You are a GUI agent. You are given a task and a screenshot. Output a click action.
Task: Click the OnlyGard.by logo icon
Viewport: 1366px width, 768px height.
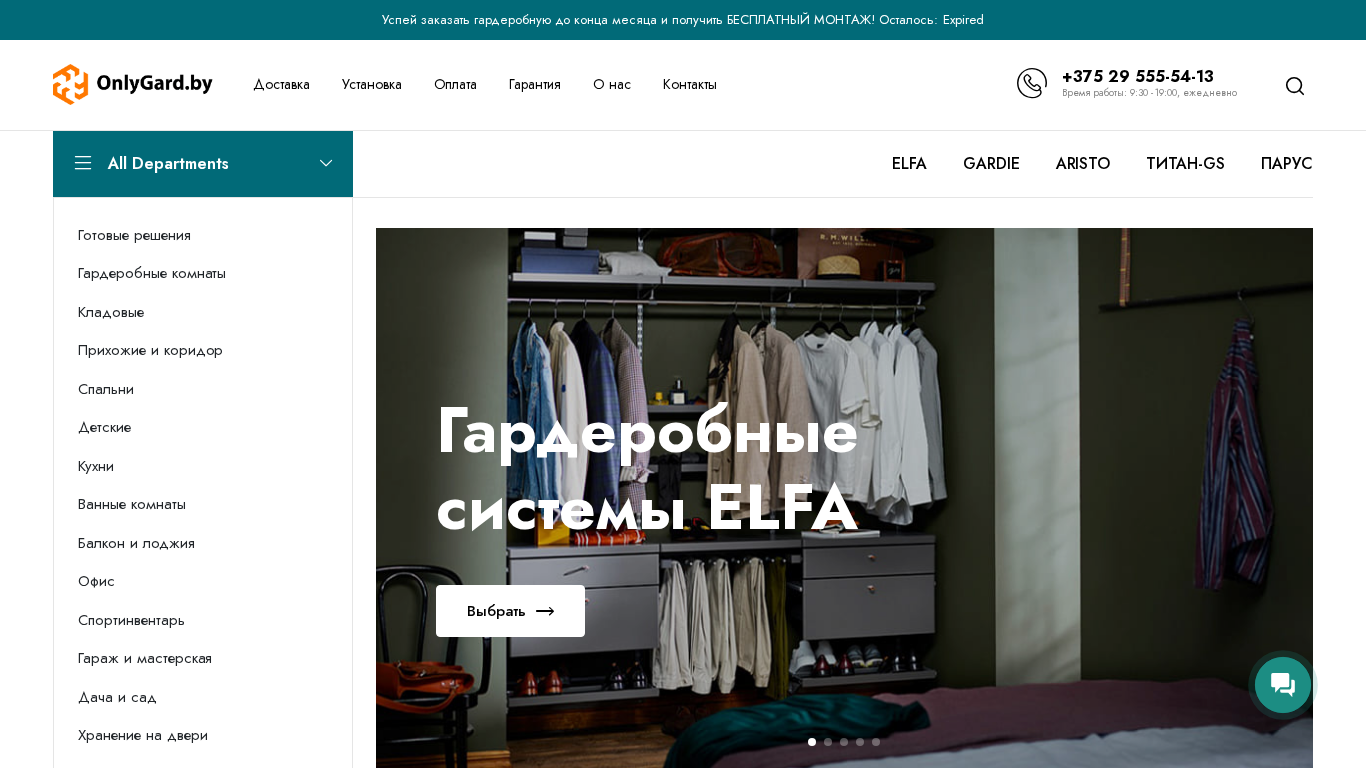tap(71, 84)
